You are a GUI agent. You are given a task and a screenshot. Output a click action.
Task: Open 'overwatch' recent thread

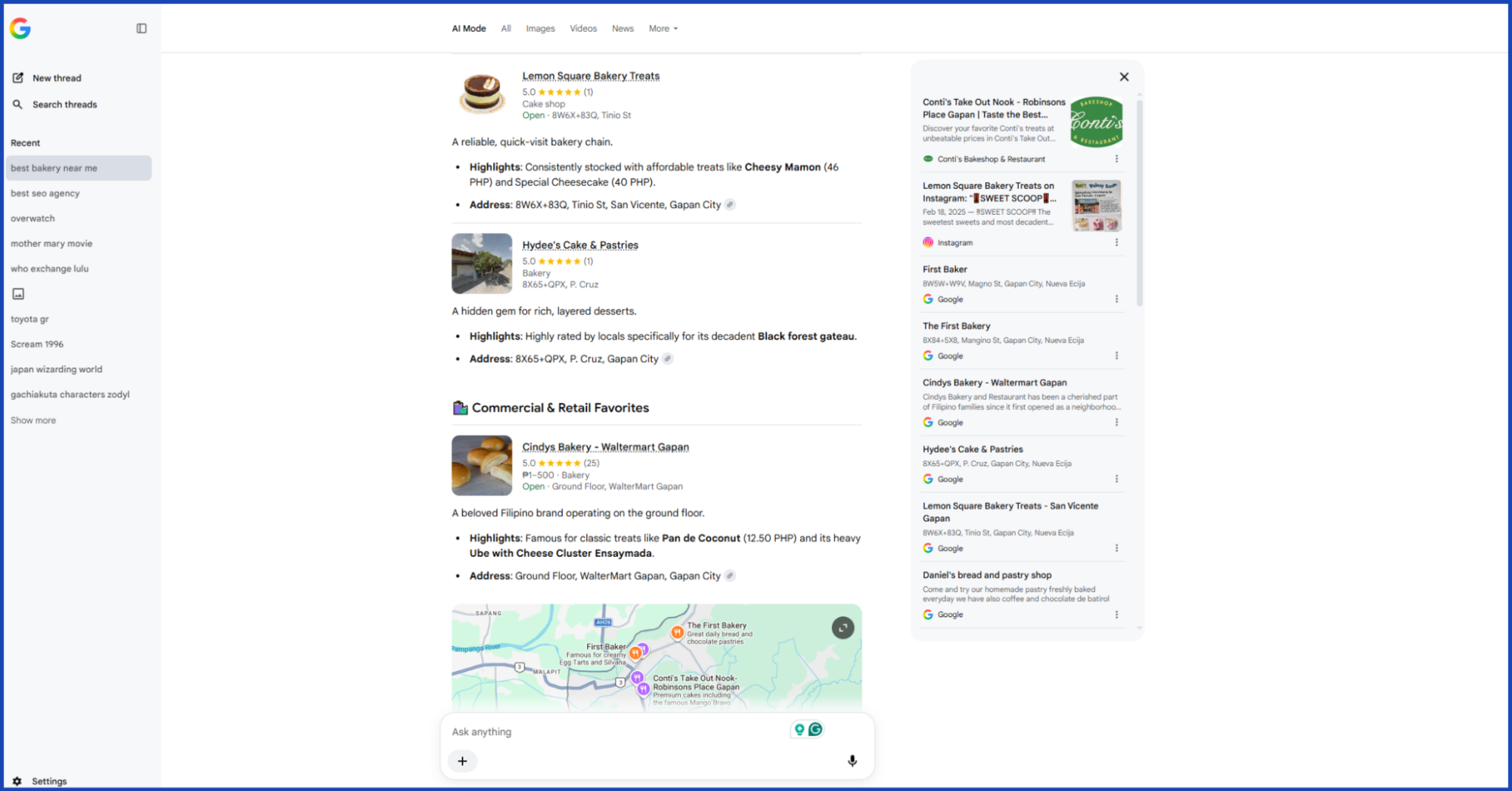coord(33,218)
